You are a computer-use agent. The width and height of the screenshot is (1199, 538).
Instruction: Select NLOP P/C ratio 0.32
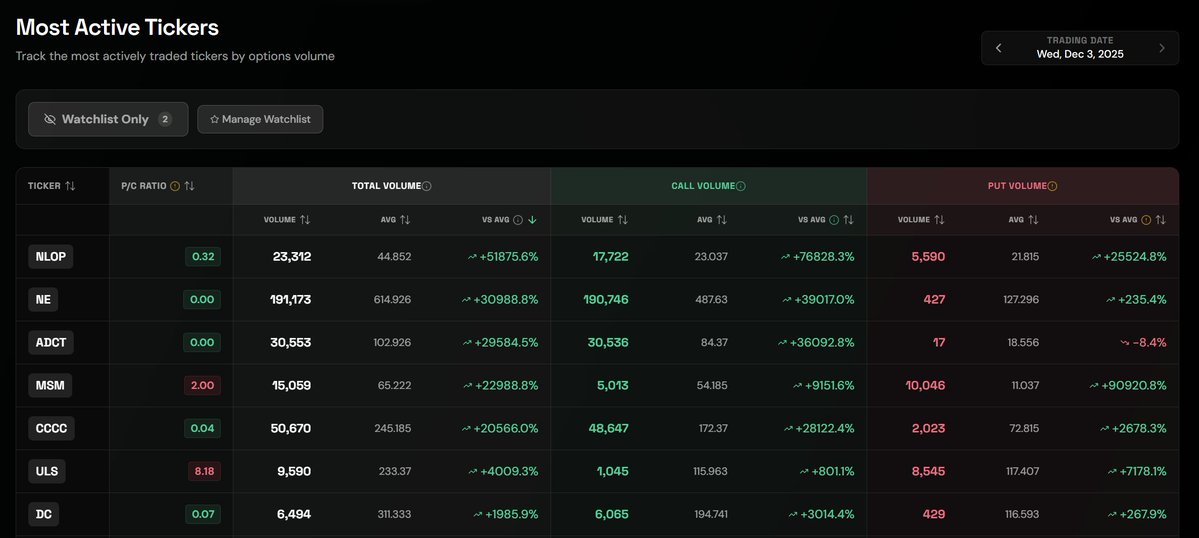(x=203, y=257)
